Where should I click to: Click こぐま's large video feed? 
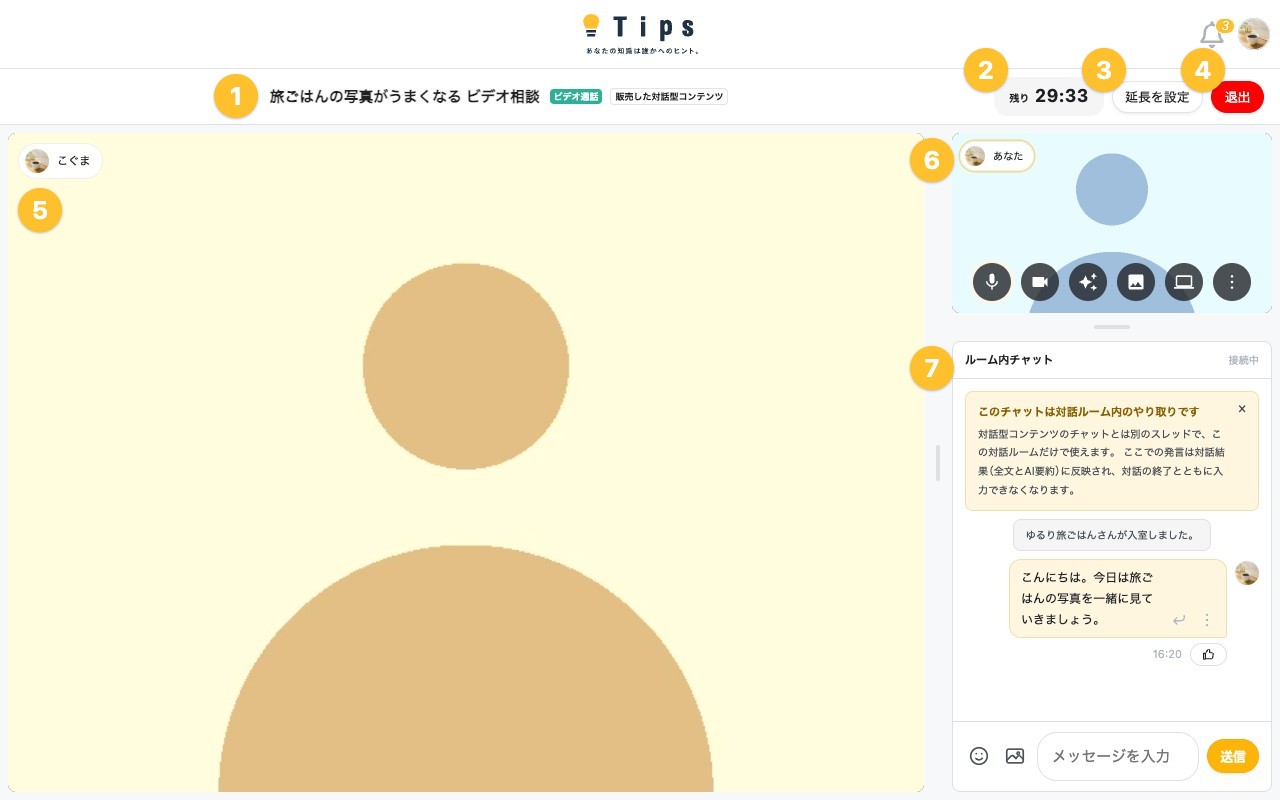click(466, 462)
